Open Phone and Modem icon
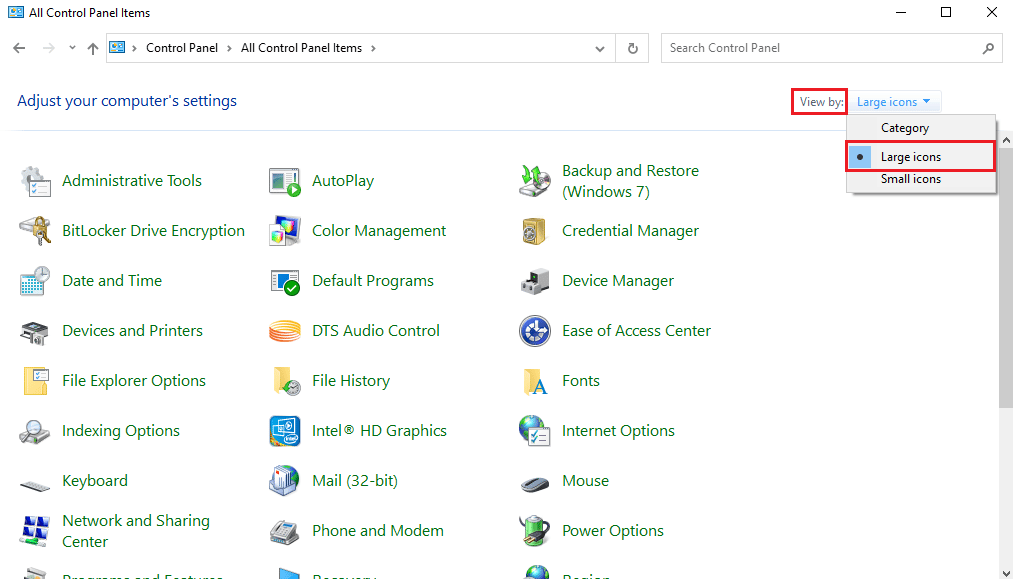Screen dimensions: 1013x579 285,532
